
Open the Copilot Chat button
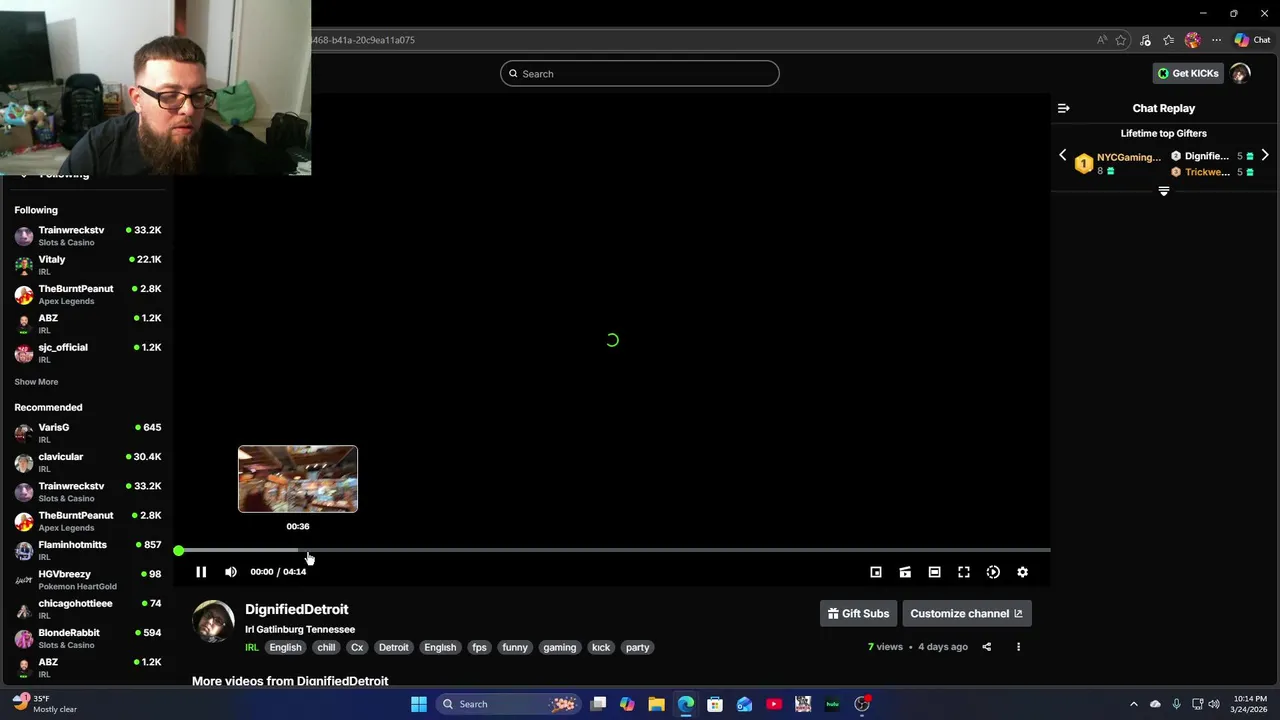coord(1252,40)
